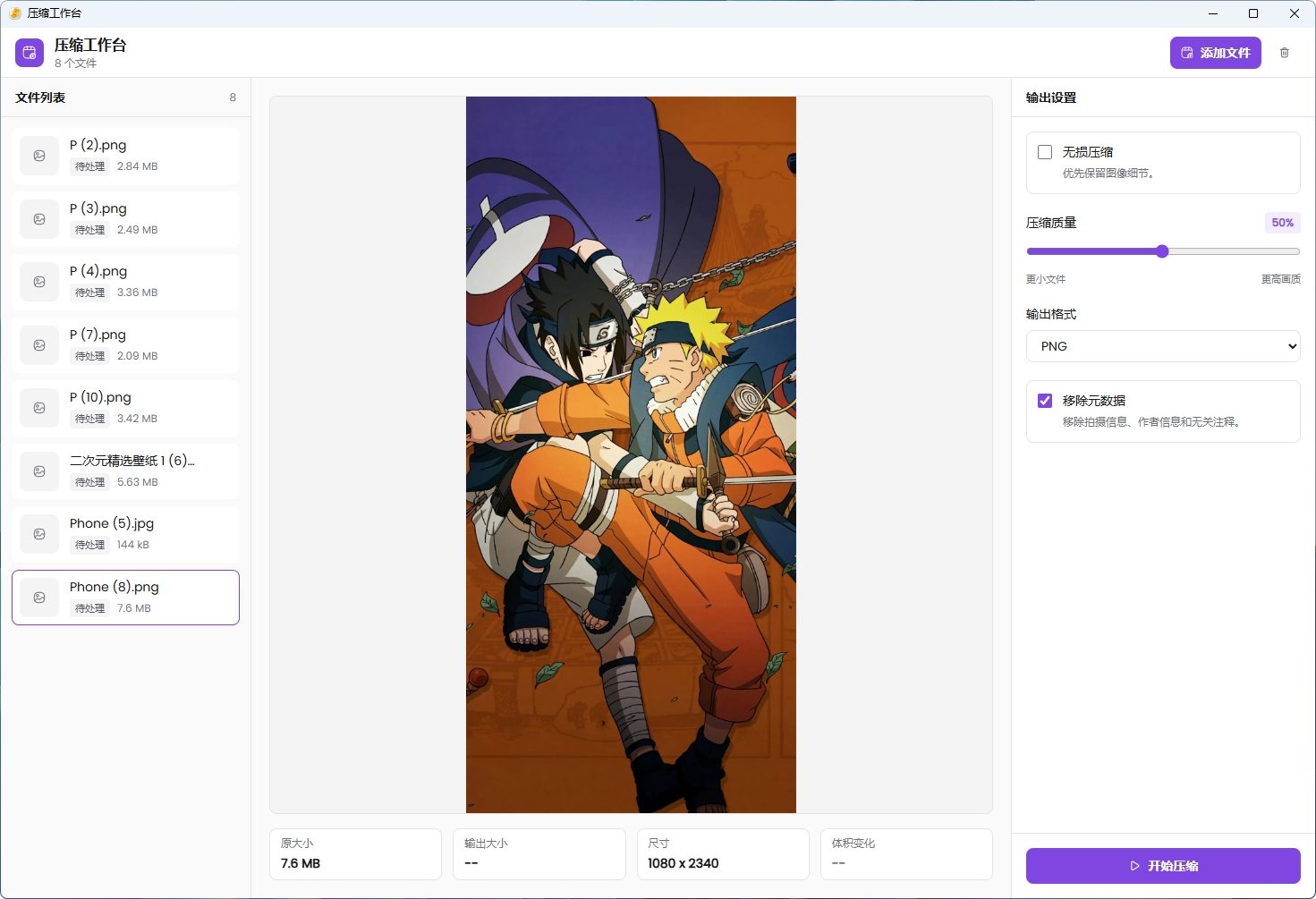This screenshot has width=1316, height=899.
Task: Click the 压缩质量 slider handle
Action: click(1162, 251)
